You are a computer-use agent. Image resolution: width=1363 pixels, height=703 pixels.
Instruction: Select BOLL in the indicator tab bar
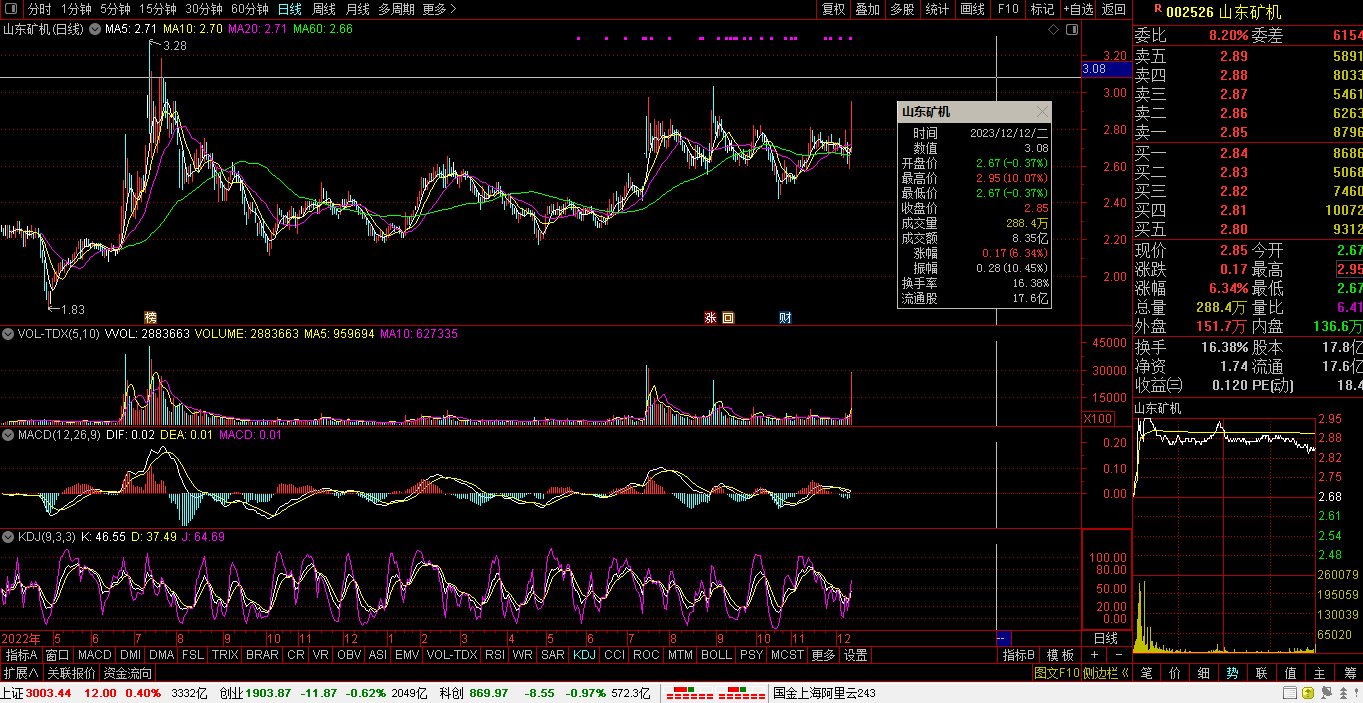715,655
